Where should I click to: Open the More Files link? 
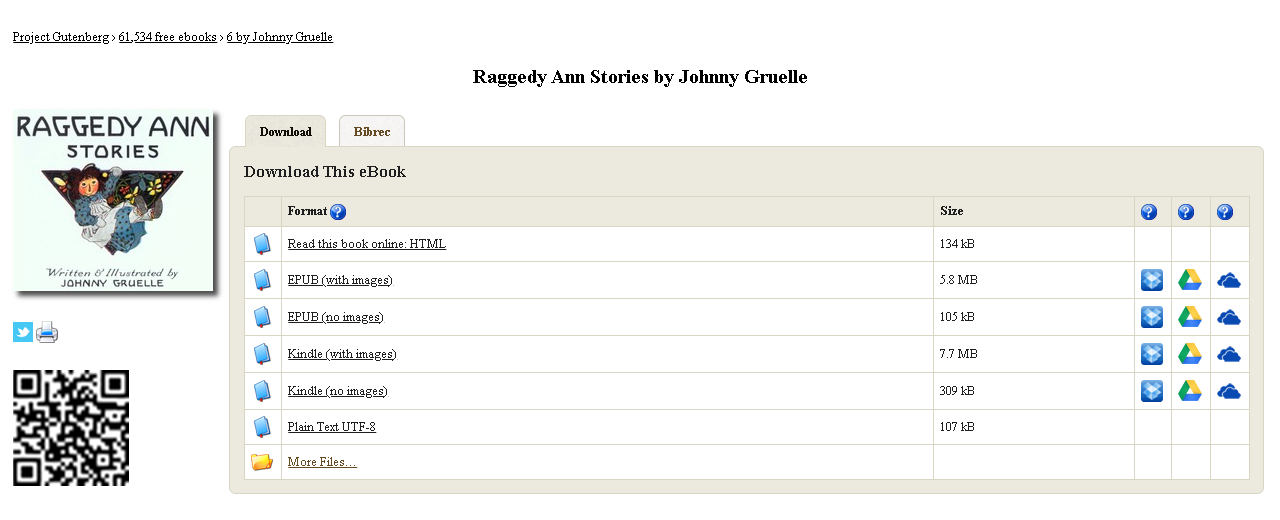tap(321, 462)
